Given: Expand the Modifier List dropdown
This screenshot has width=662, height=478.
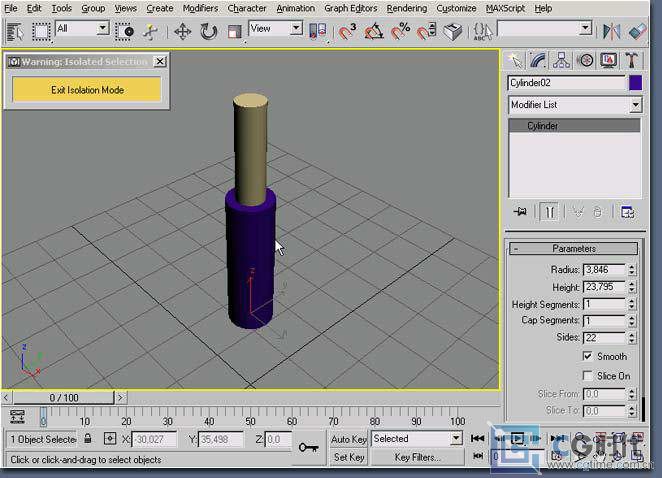Looking at the screenshot, I should (x=575, y=105).
